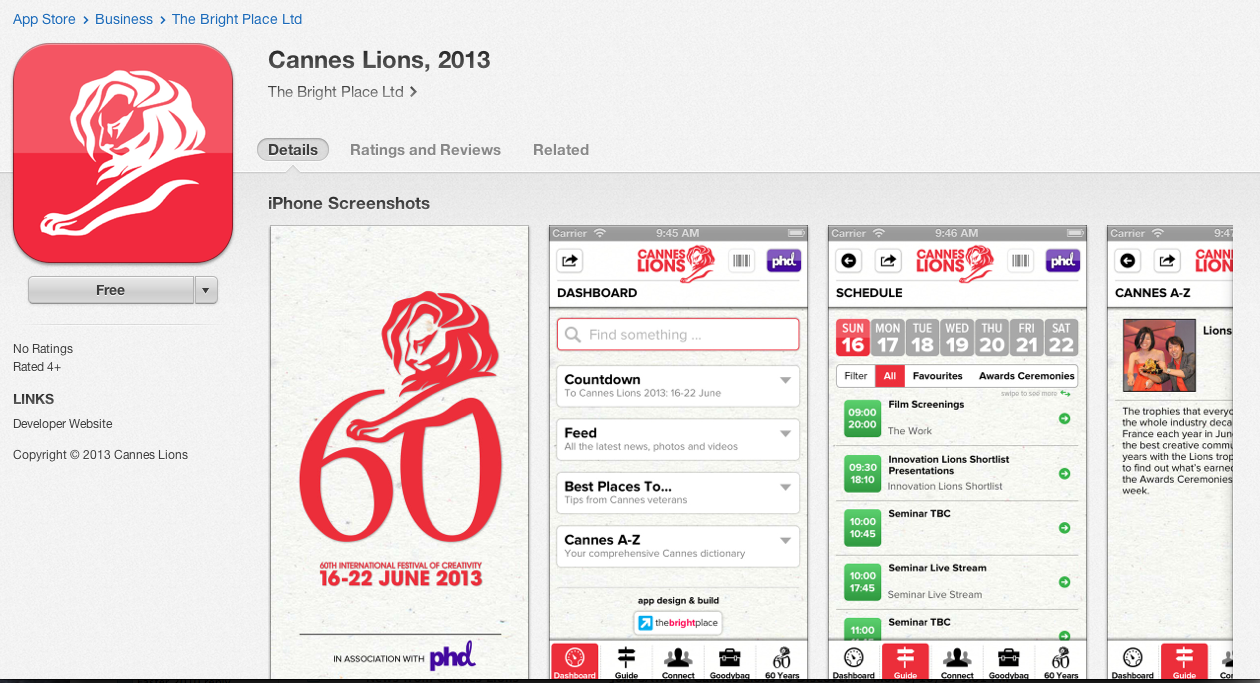Select the WED 19 day tab
1260x683 pixels.
pyautogui.click(x=957, y=337)
